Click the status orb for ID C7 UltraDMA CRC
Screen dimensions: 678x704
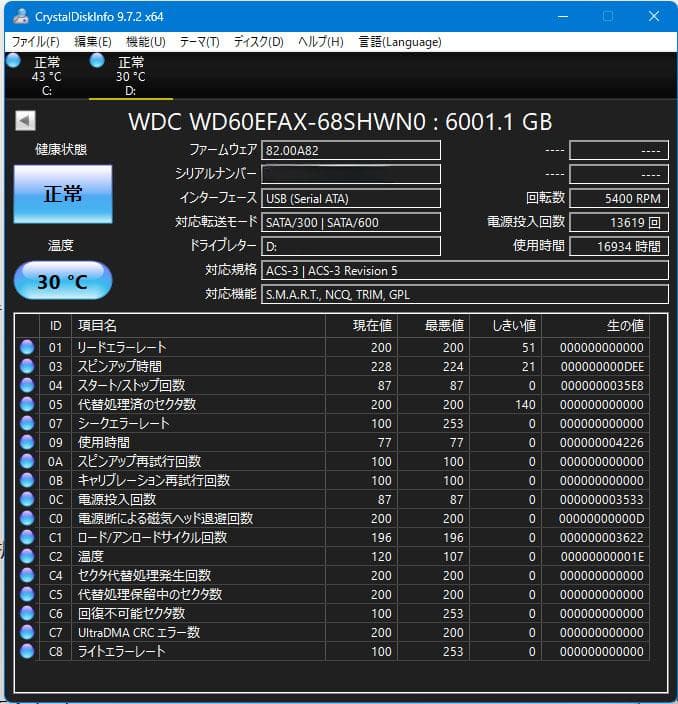[x=27, y=632]
